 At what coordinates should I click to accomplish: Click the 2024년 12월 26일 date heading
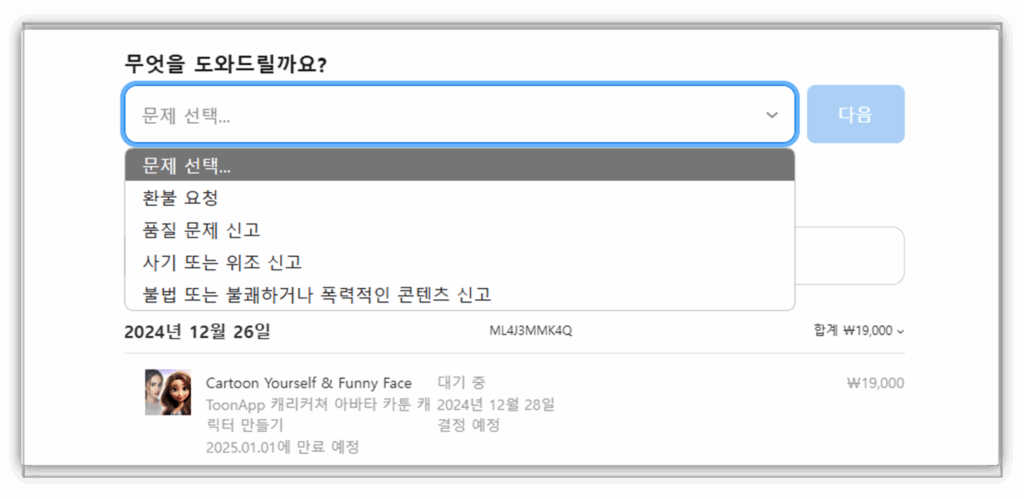(197, 332)
